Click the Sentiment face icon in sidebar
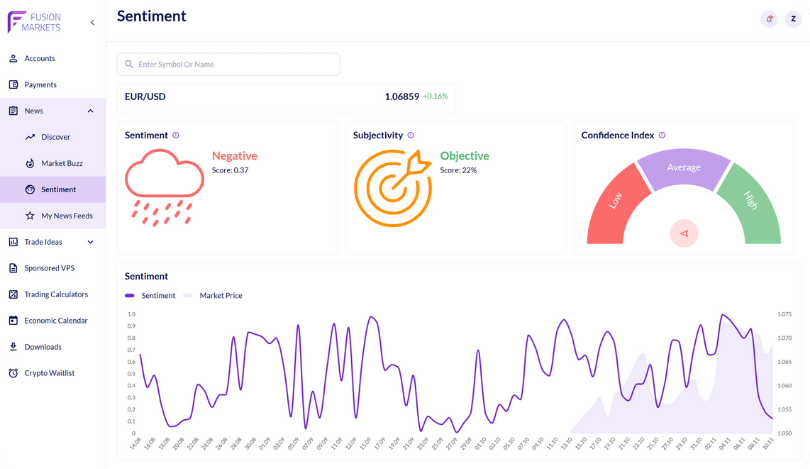 pyautogui.click(x=30, y=190)
